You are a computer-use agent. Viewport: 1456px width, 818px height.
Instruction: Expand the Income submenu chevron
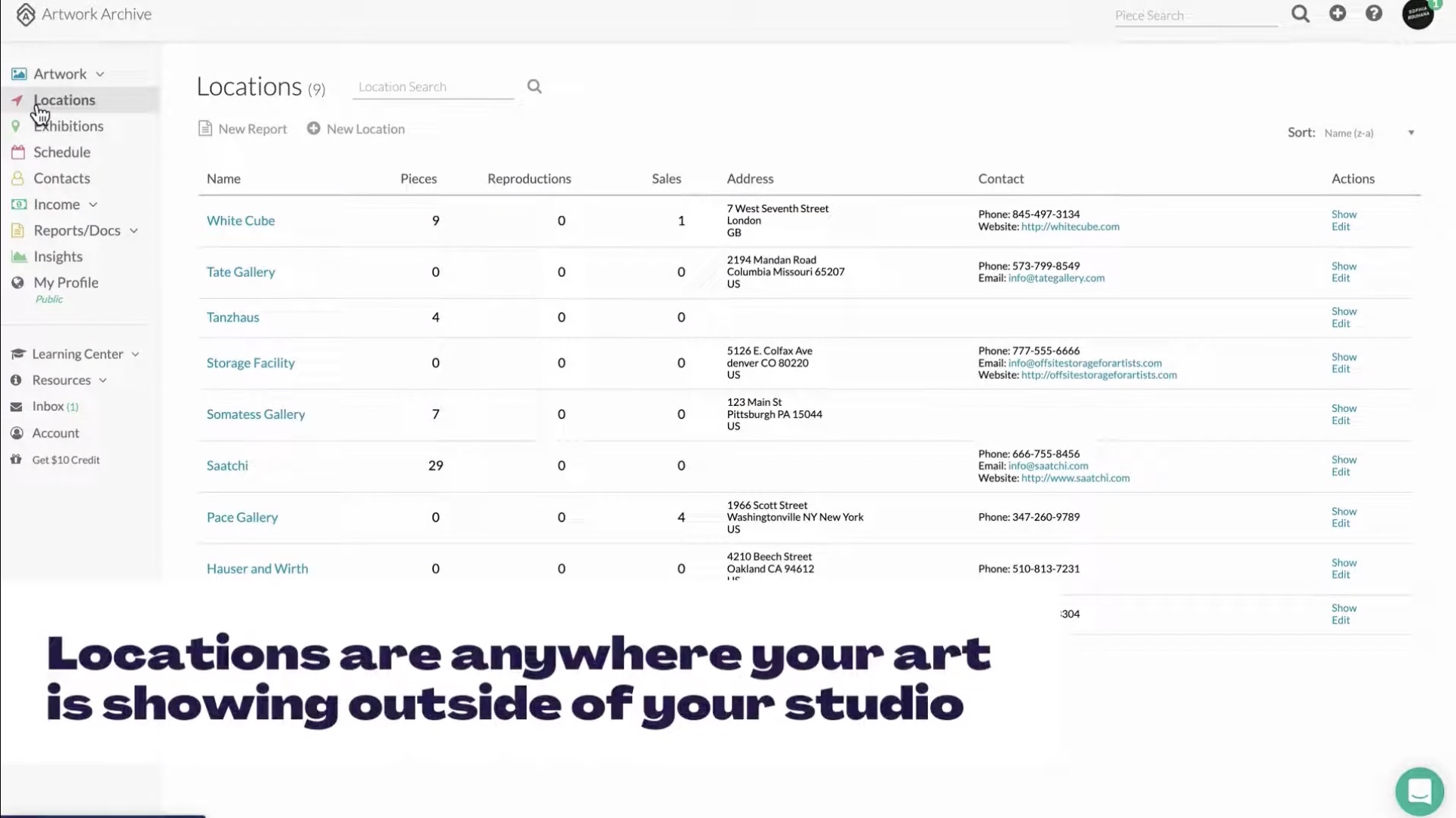[x=93, y=204]
